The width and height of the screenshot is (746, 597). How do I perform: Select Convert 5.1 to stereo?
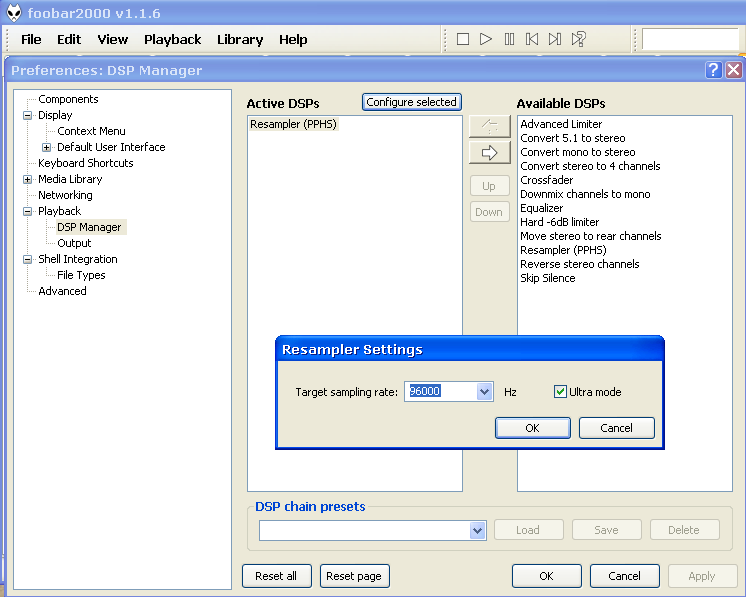click(572, 138)
